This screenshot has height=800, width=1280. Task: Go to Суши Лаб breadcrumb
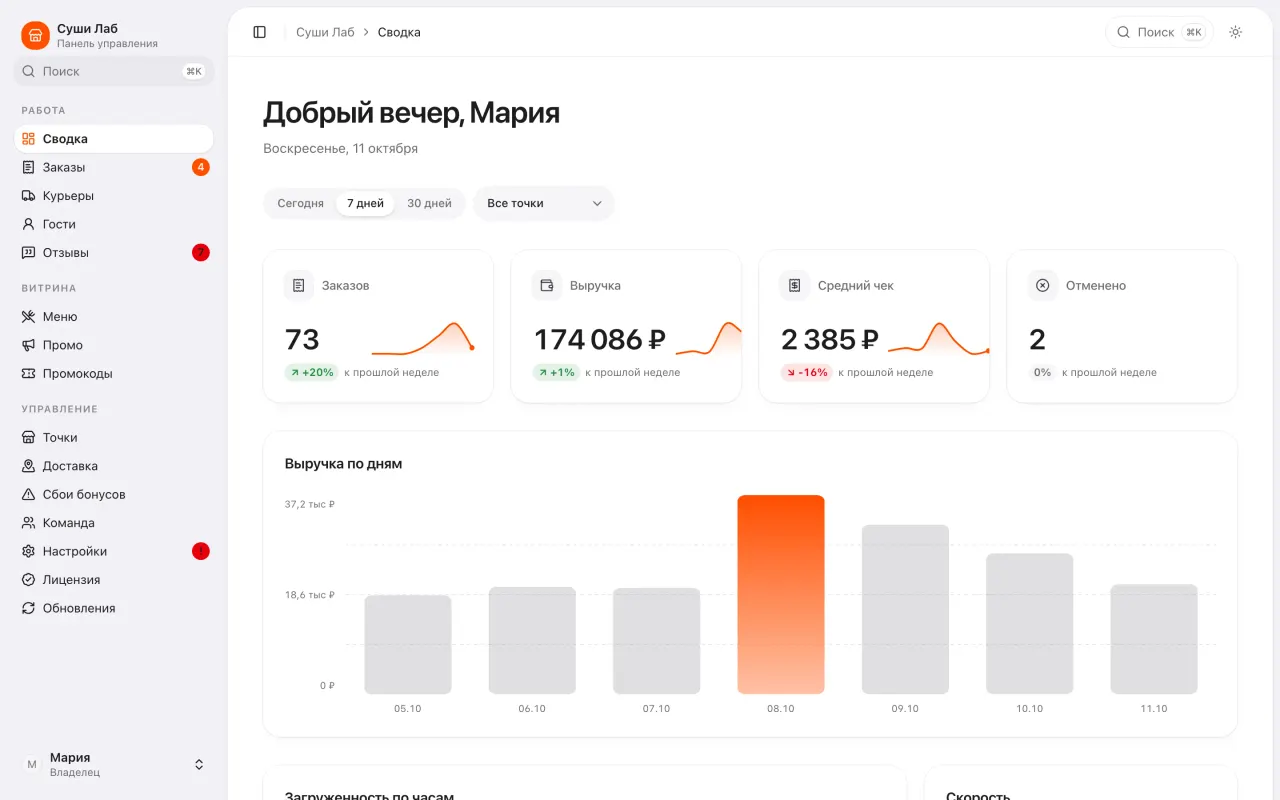tap(325, 32)
